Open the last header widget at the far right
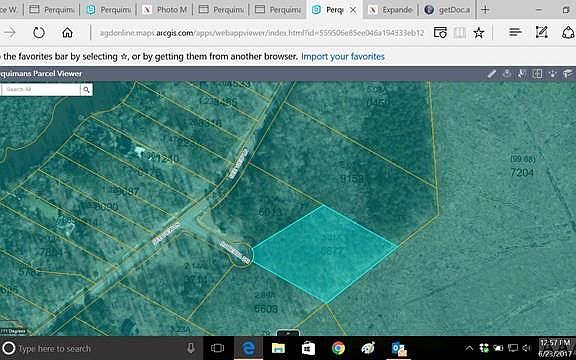 point(568,73)
